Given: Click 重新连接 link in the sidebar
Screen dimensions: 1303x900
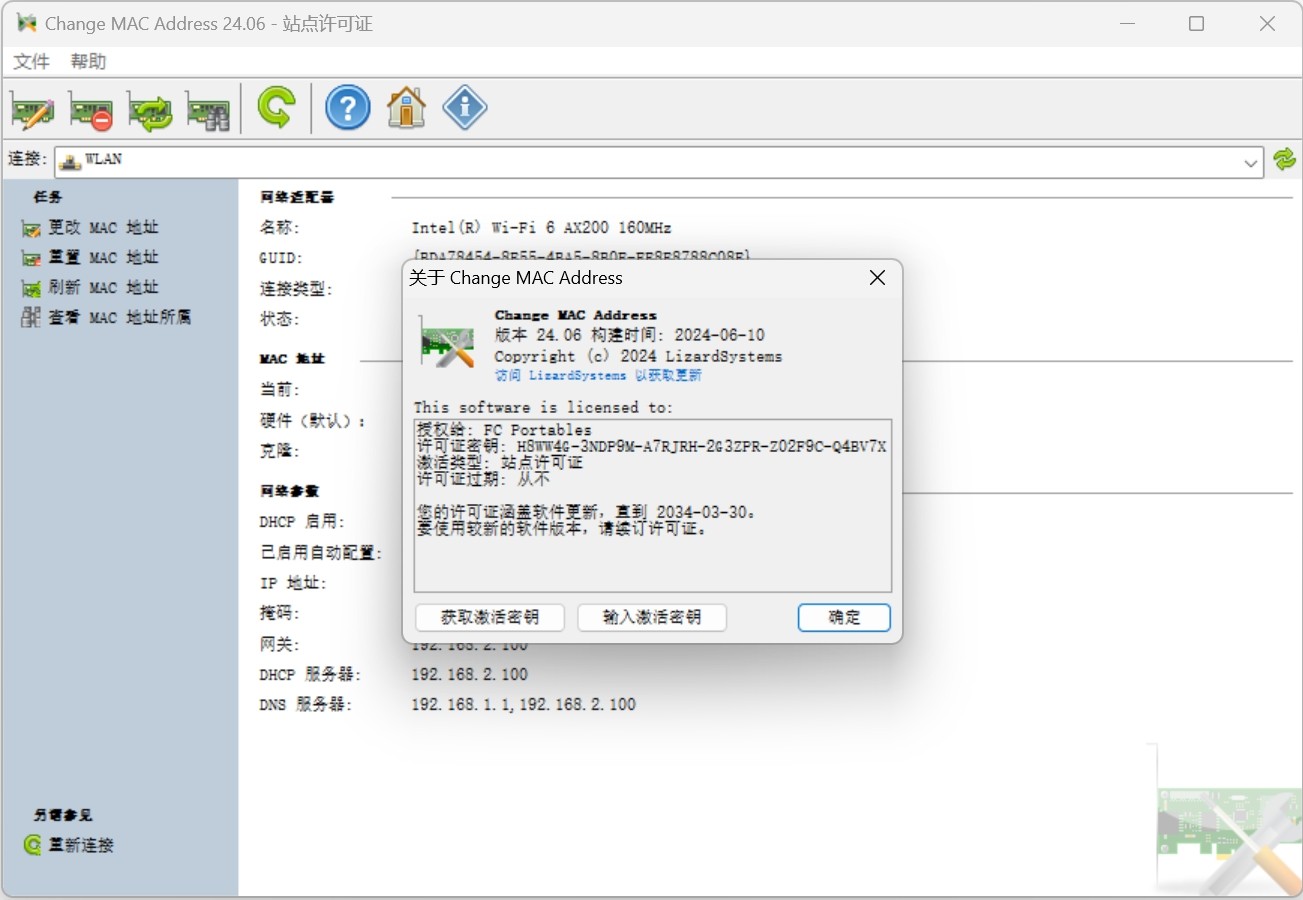Looking at the screenshot, I should click(x=69, y=845).
